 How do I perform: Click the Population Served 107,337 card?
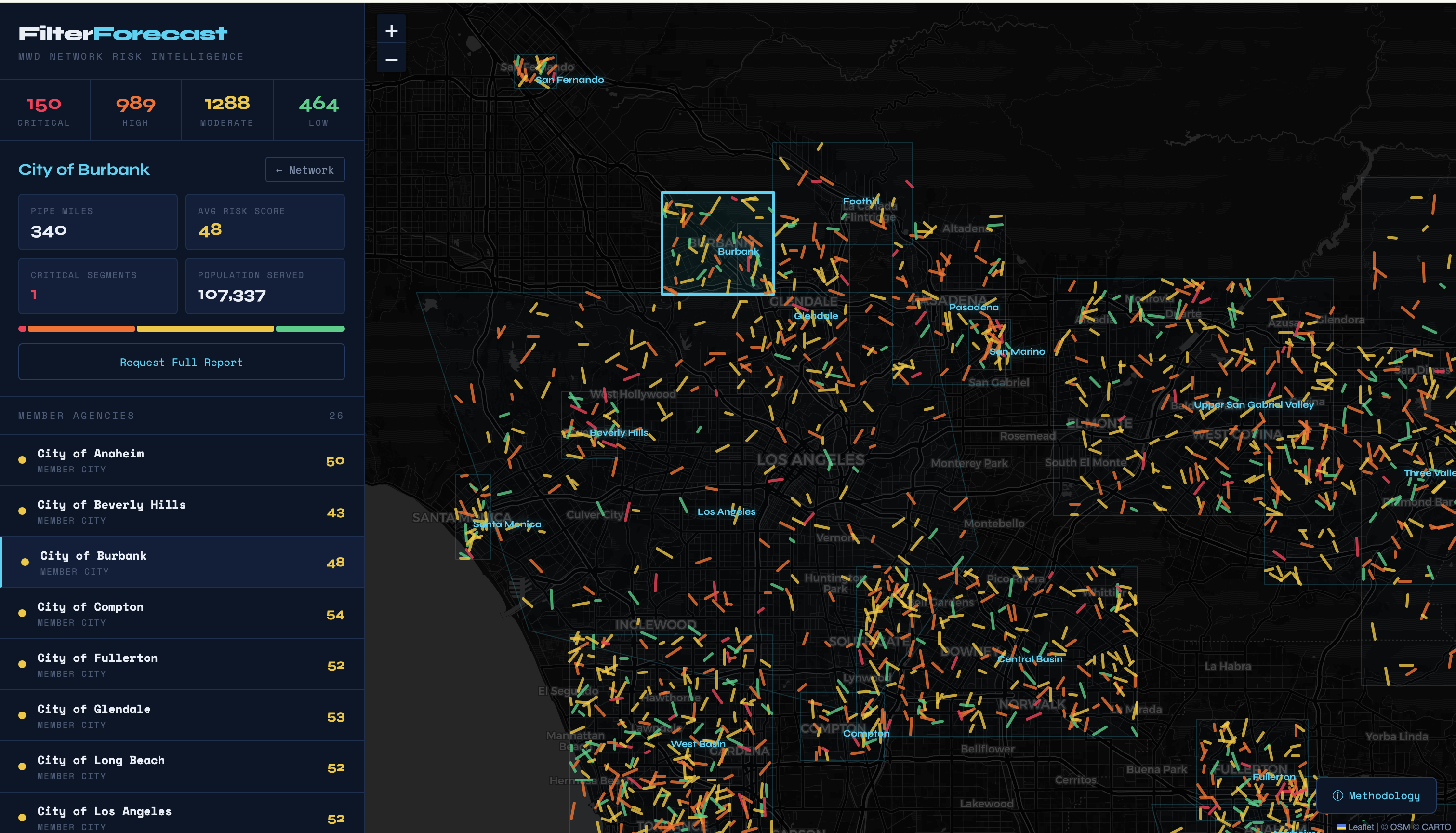[x=265, y=286]
